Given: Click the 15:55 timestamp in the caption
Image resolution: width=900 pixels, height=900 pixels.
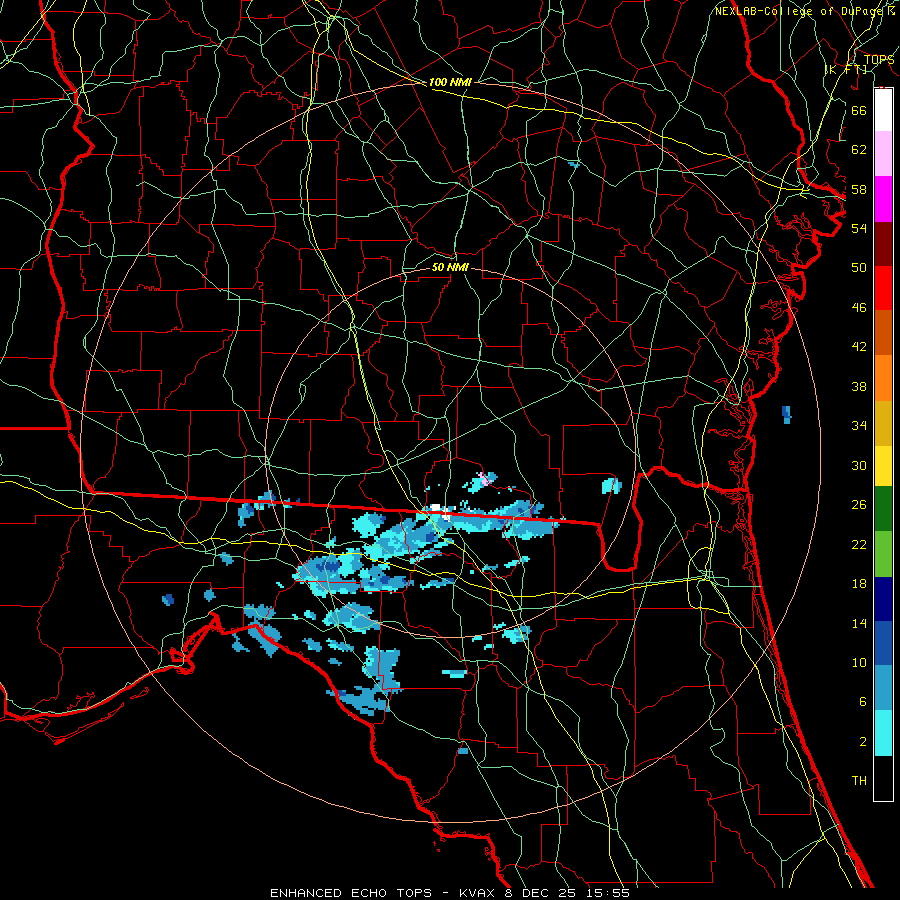Looking at the screenshot, I should (608, 893).
